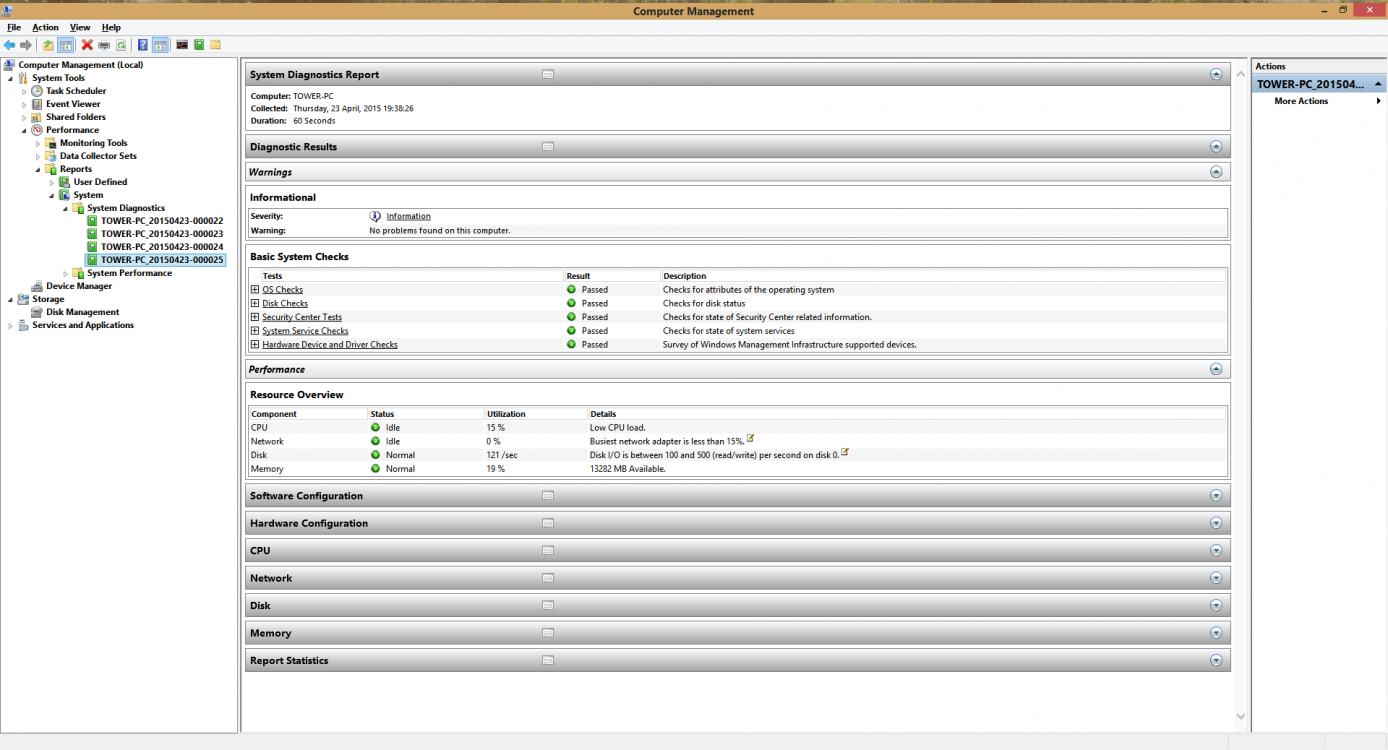Expand the Event Viewer tree arrow
The image size is (1388, 750).
(24, 104)
